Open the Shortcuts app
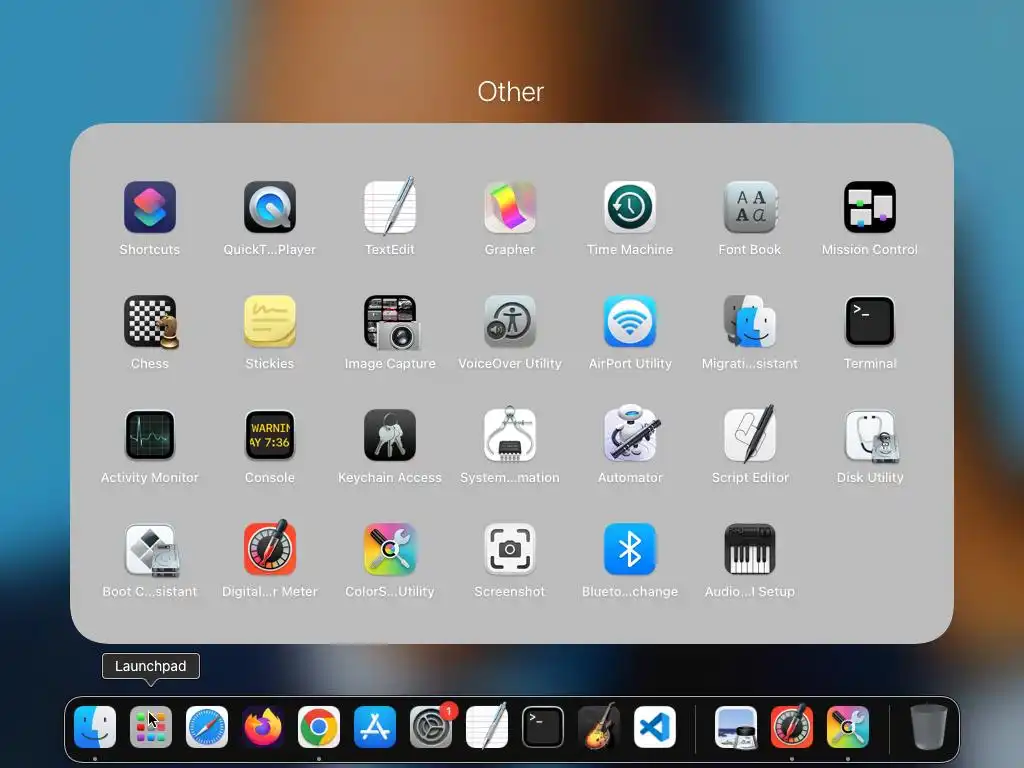 point(150,208)
